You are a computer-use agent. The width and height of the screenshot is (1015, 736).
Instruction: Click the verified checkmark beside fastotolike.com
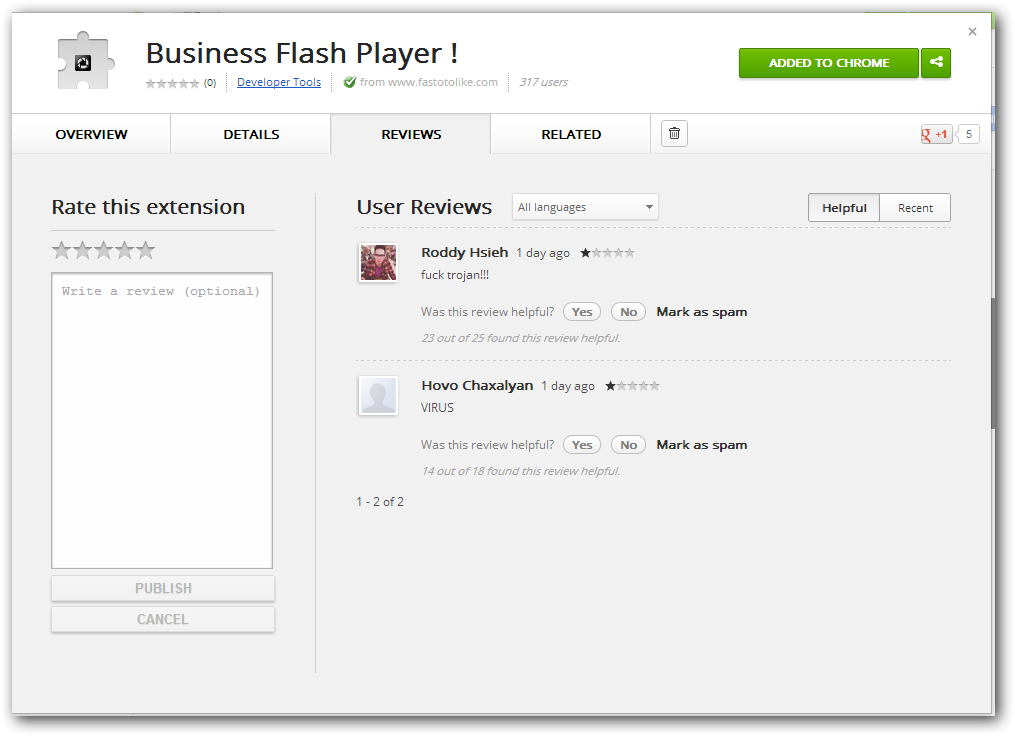point(349,82)
